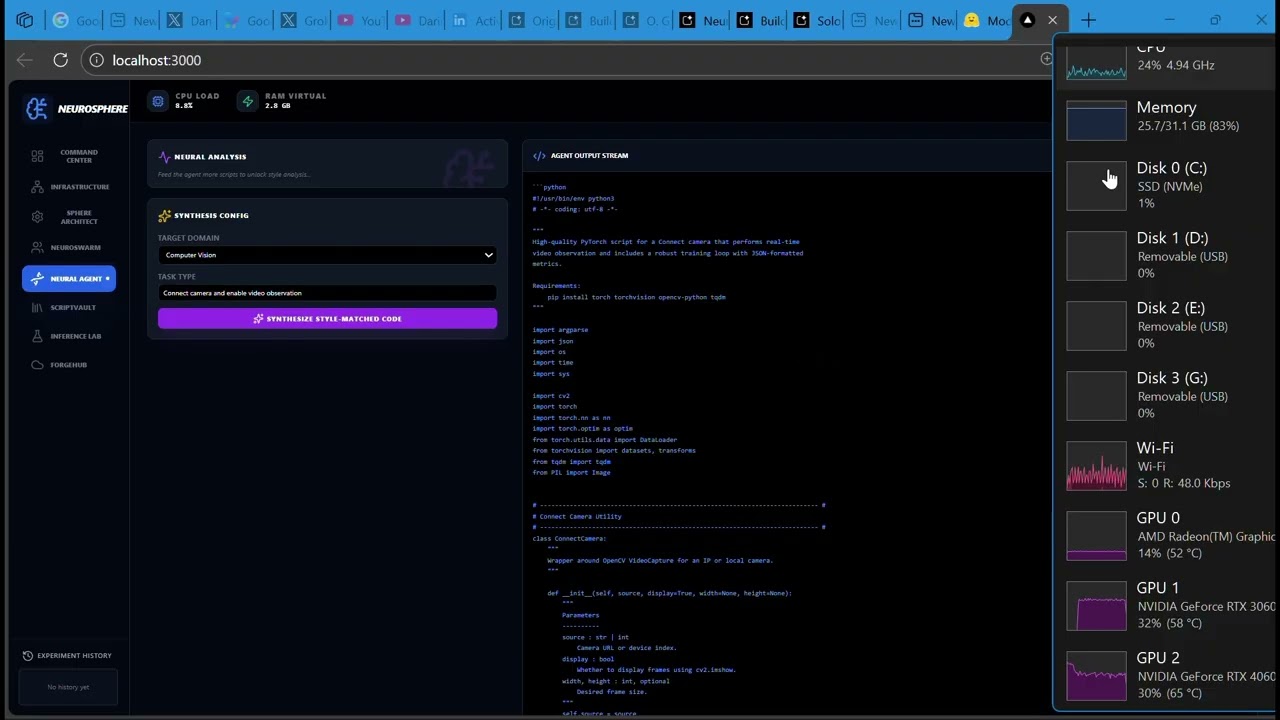Click Synthesize Style-Matched Code button
The width and height of the screenshot is (1280, 720).
(x=327, y=319)
